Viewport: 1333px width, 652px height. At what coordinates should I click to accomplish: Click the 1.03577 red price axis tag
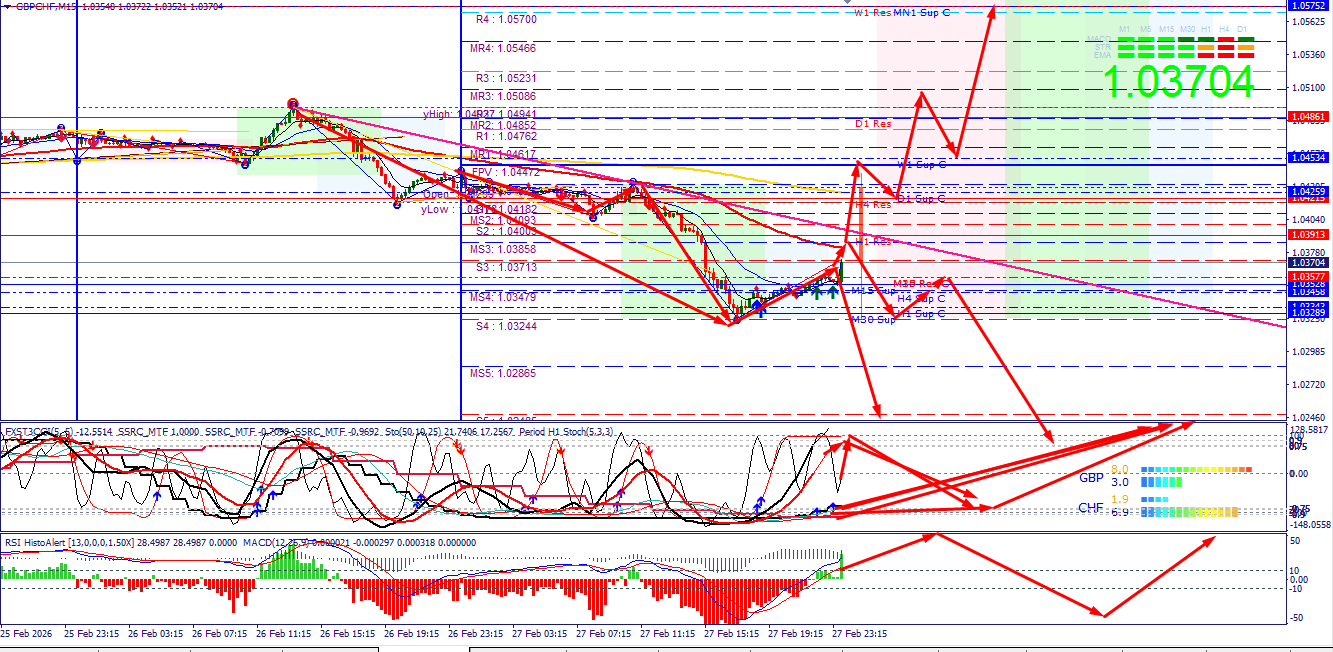click(1309, 276)
